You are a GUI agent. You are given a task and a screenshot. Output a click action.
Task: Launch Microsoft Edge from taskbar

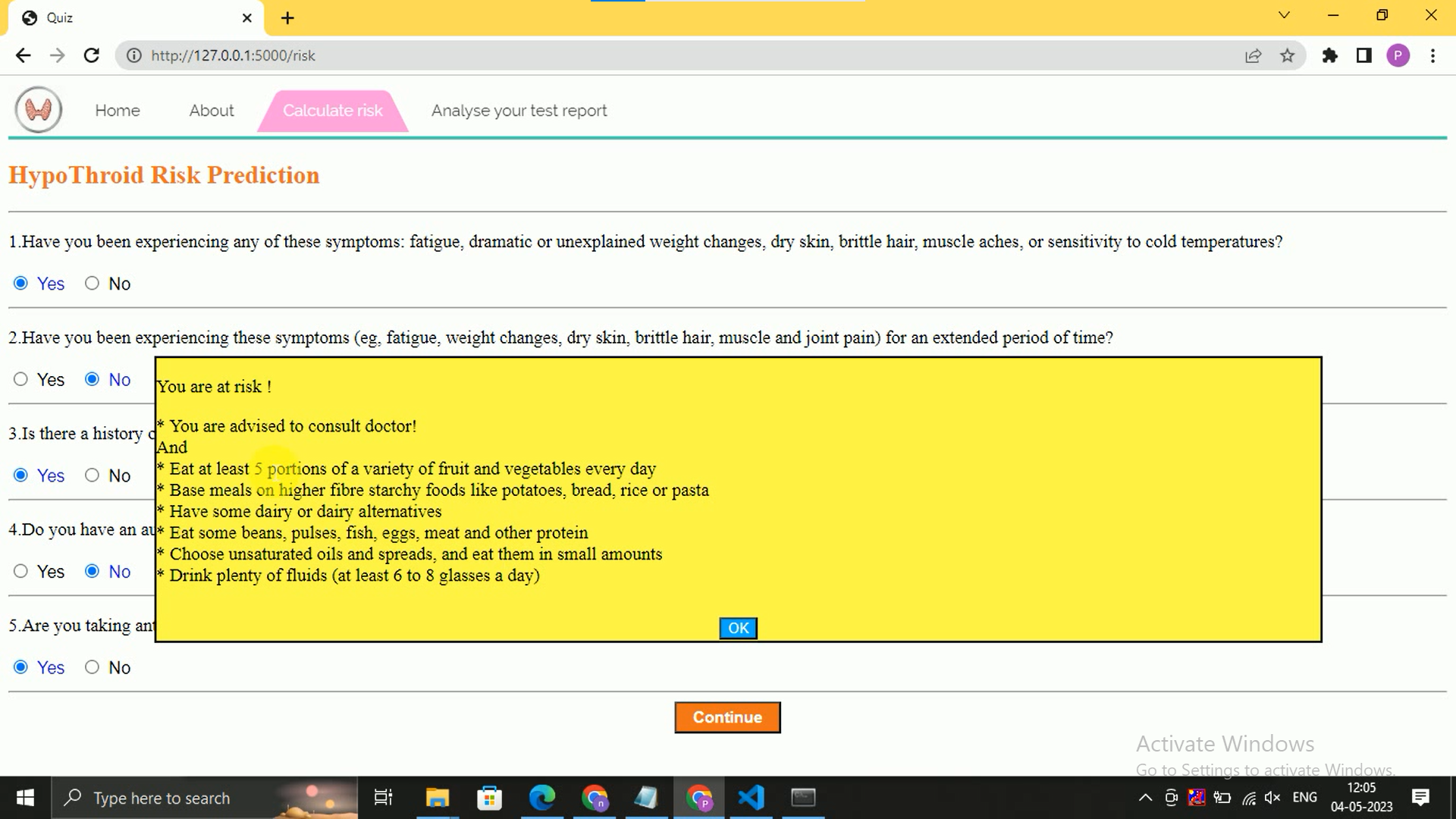pyautogui.click(x=541, y=798)
